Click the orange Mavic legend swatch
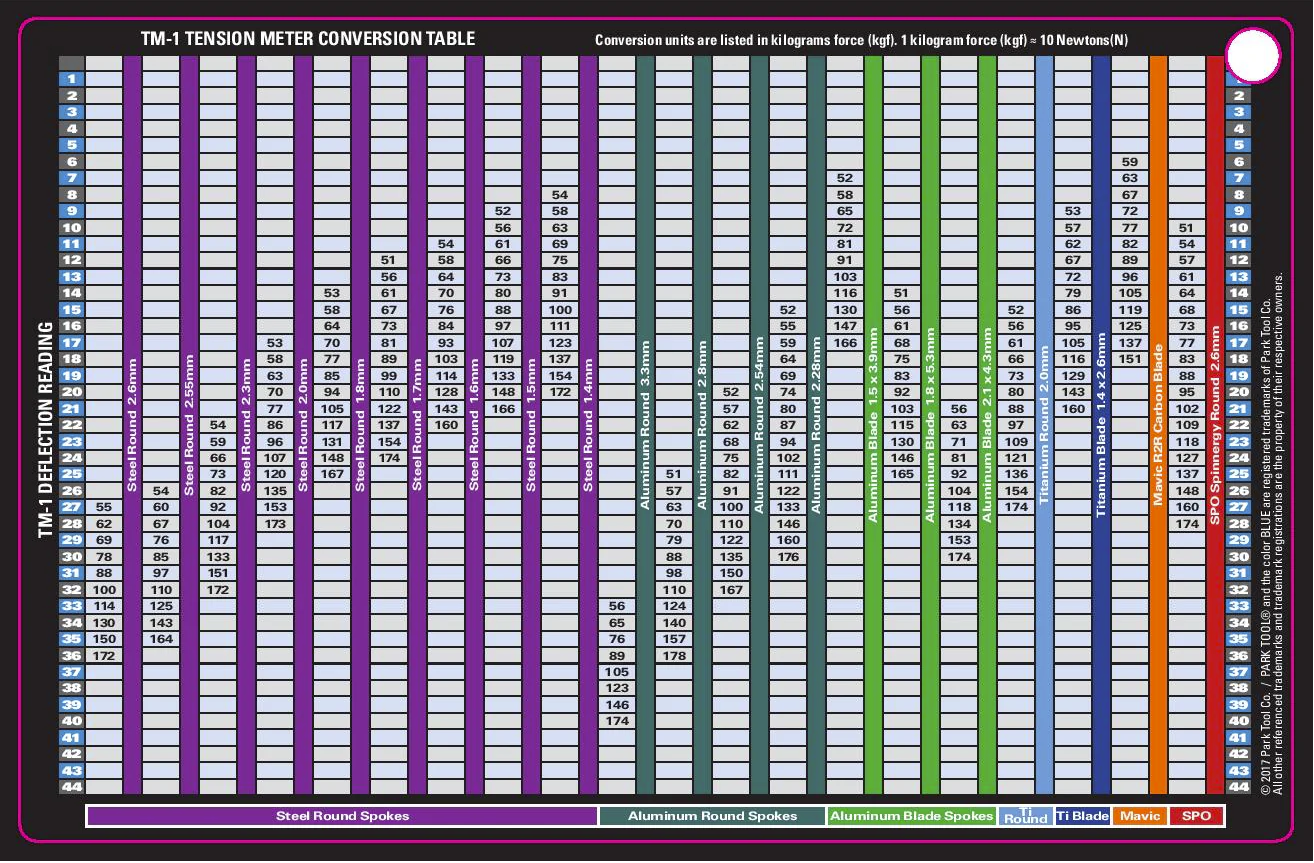The height and width of the screenshot is (863, 1314). (x=1140, y=816)
